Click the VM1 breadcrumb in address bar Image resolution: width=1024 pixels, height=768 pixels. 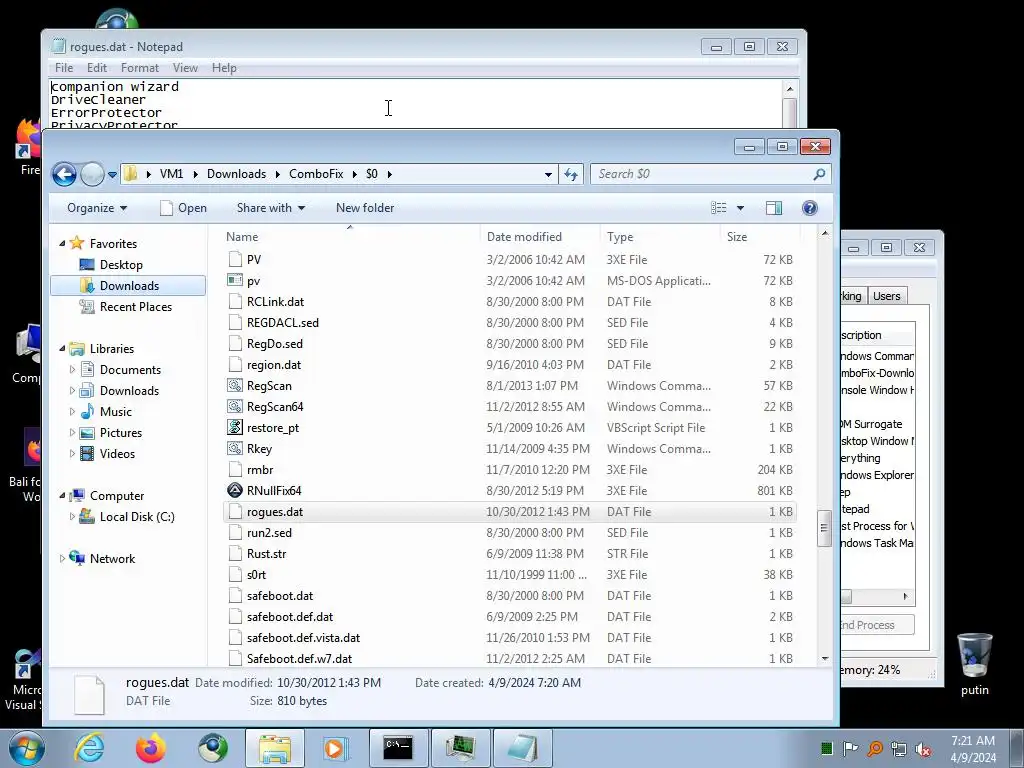171,174
